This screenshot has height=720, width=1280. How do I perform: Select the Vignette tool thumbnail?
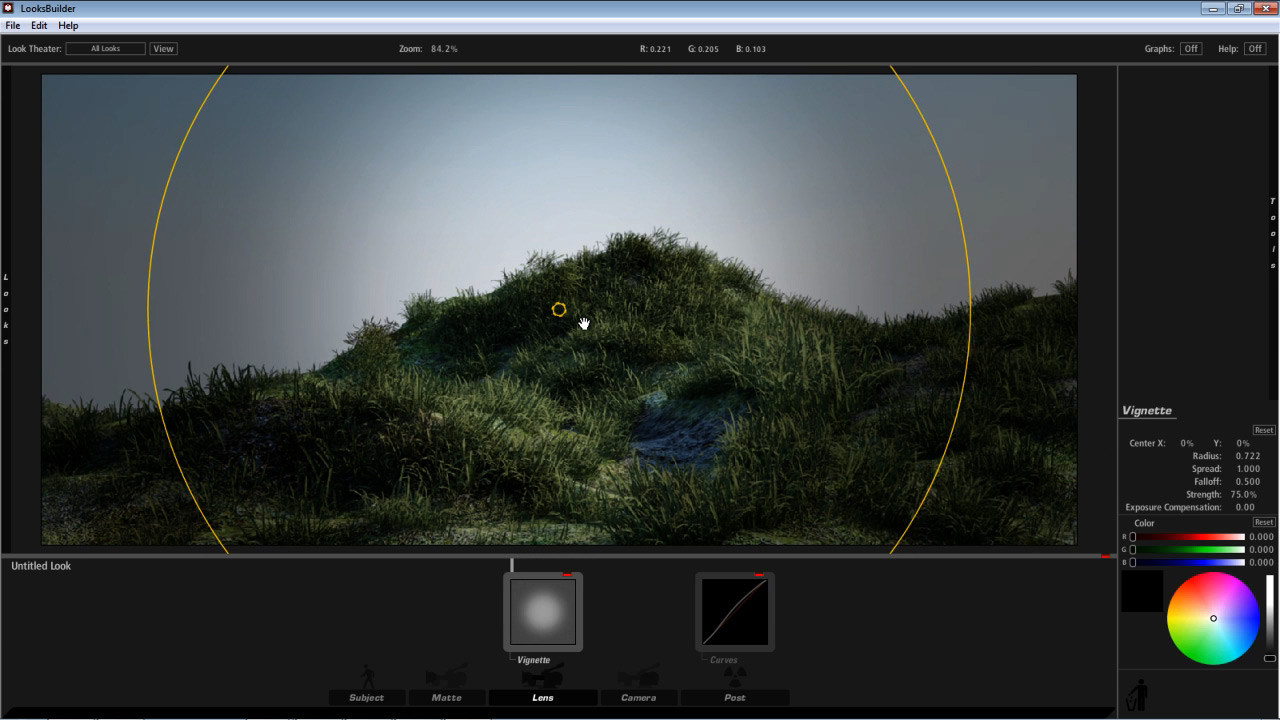[542, 612]
